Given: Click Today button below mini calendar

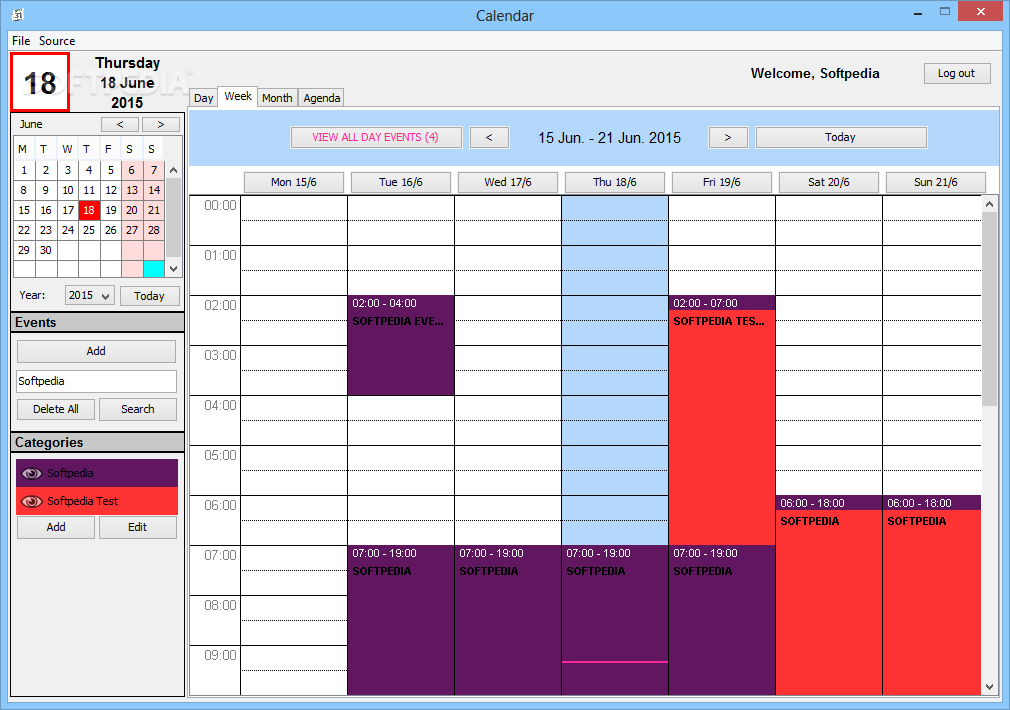Looking at the screenshot, I should (149, 296).
